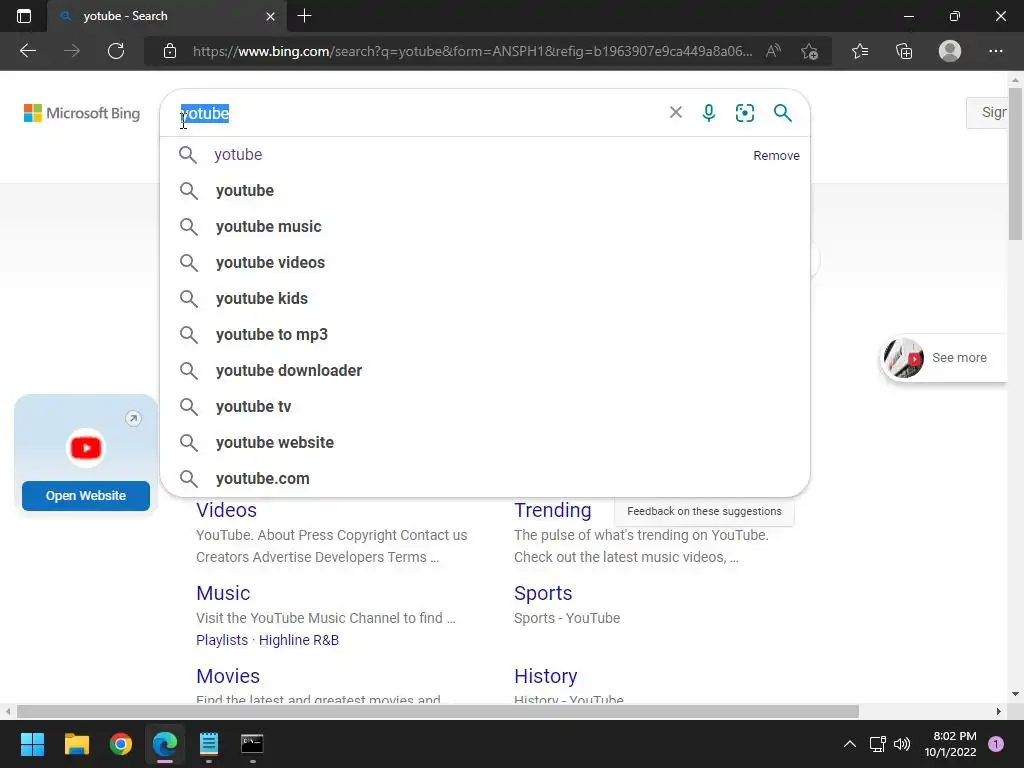The width and height of the screenshot is (1024, 768).
Task: Click the Open Website button
Action: [x=86, y=496]
